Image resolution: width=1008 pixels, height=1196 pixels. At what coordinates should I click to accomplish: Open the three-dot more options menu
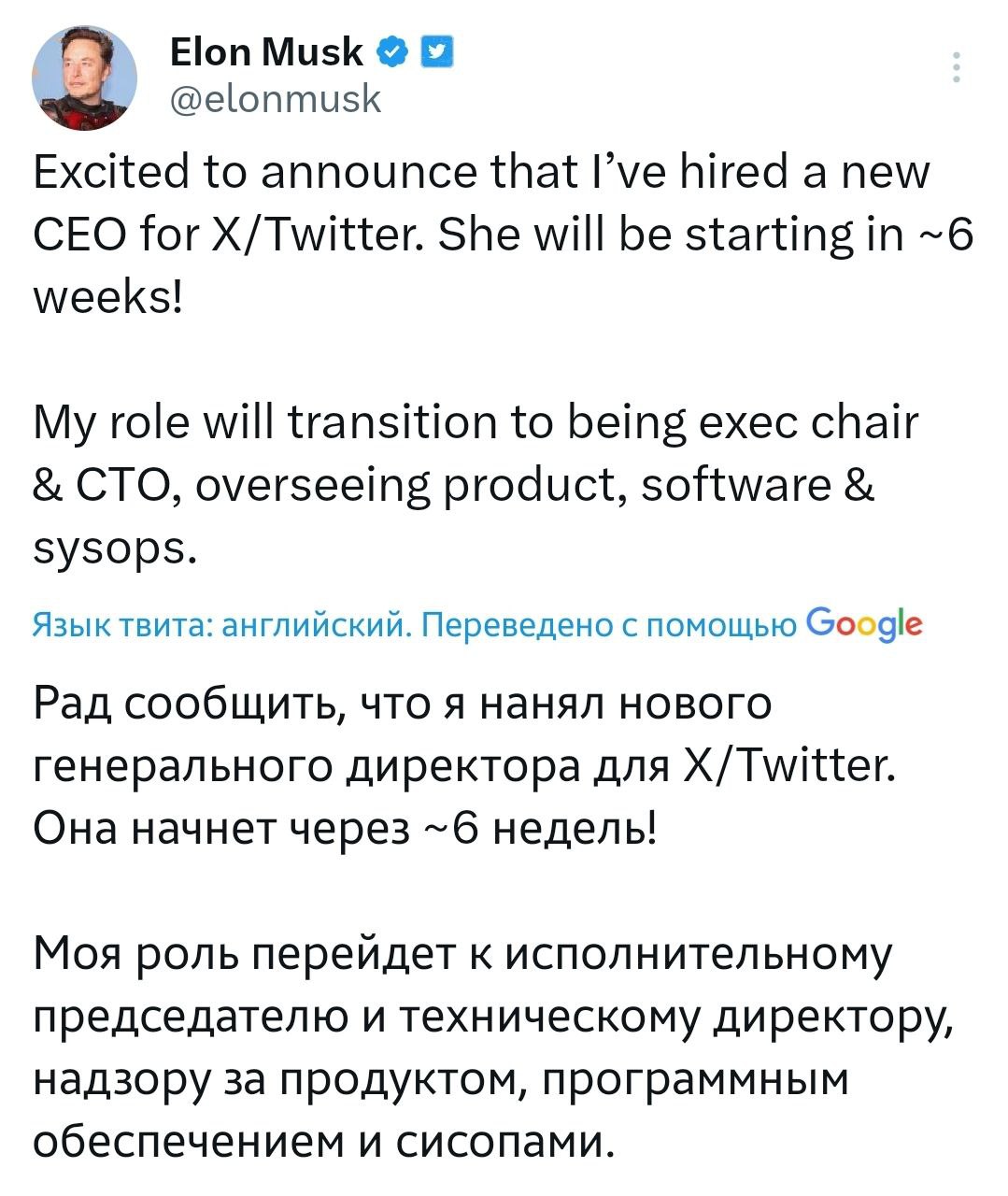click(x=956, y=68)
